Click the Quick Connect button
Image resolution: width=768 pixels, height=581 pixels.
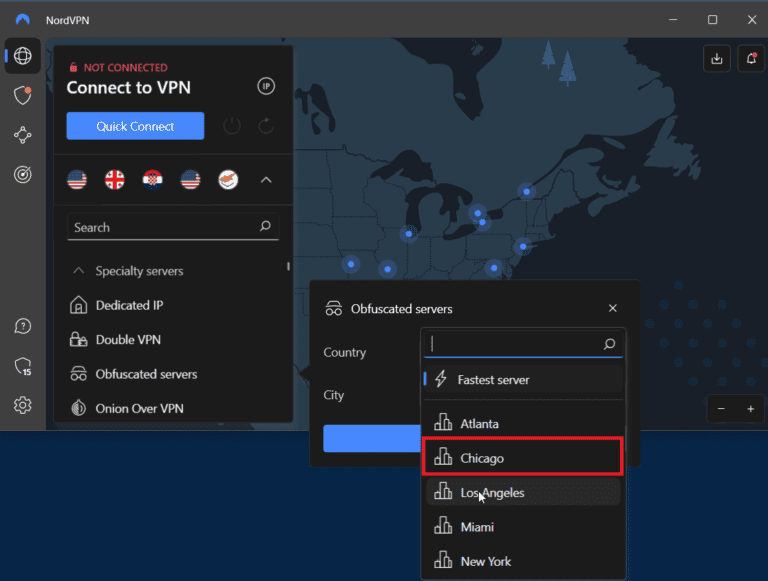click(135, 126)
